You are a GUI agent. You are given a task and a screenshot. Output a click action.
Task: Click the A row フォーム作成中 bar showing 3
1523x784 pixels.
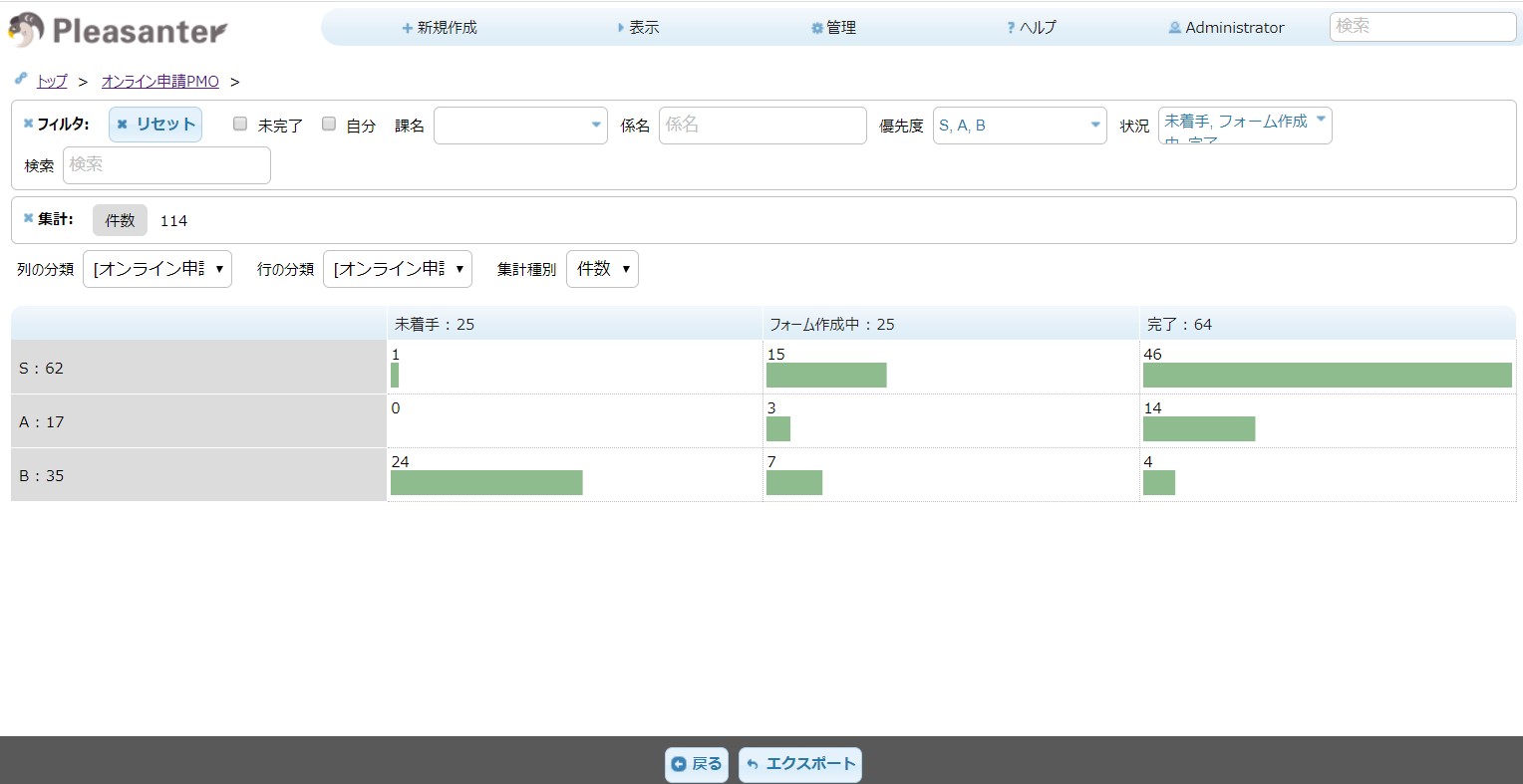(x=778, y=428)
